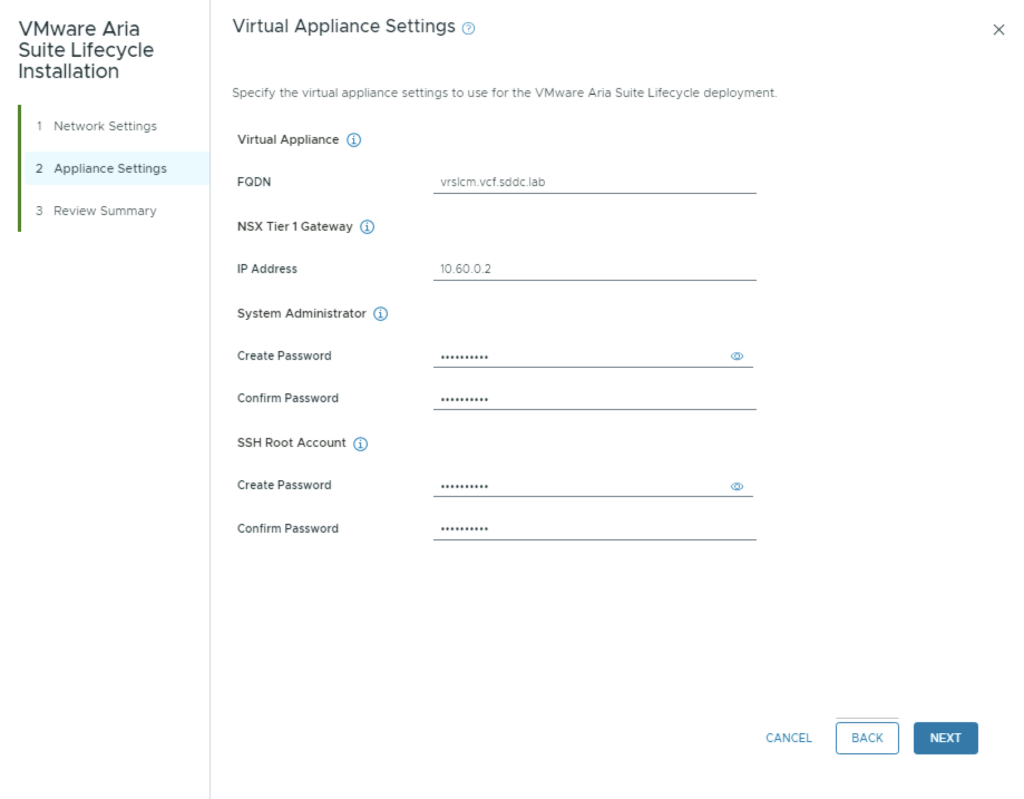Jump to Review Summary step
Viewport: 1024px width, 799px height.
[x=105, y=211]
